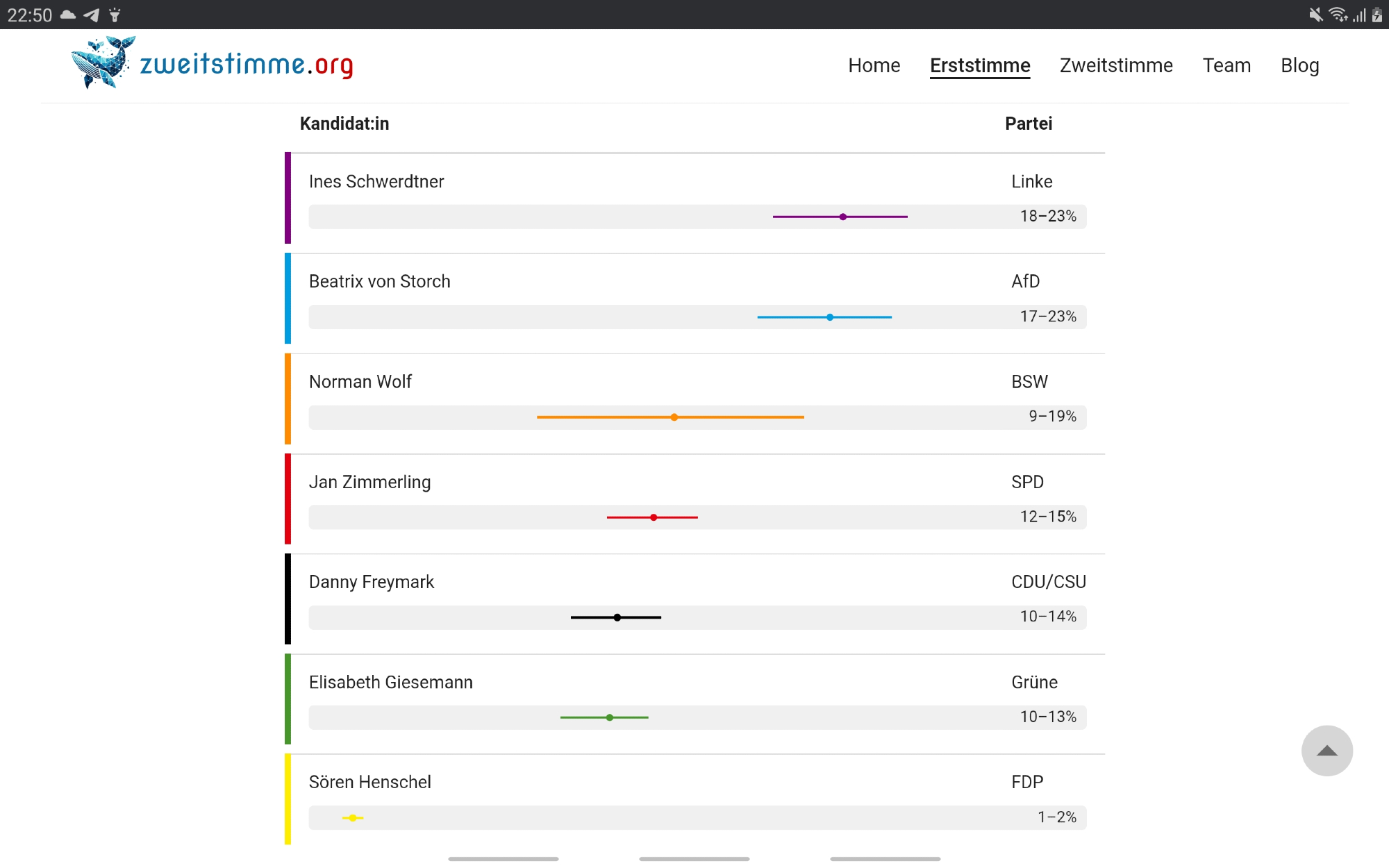Viewport: 1389px width, 868px height.
Task: Tap the battery status icon
Action: [x=1377, y=15]
